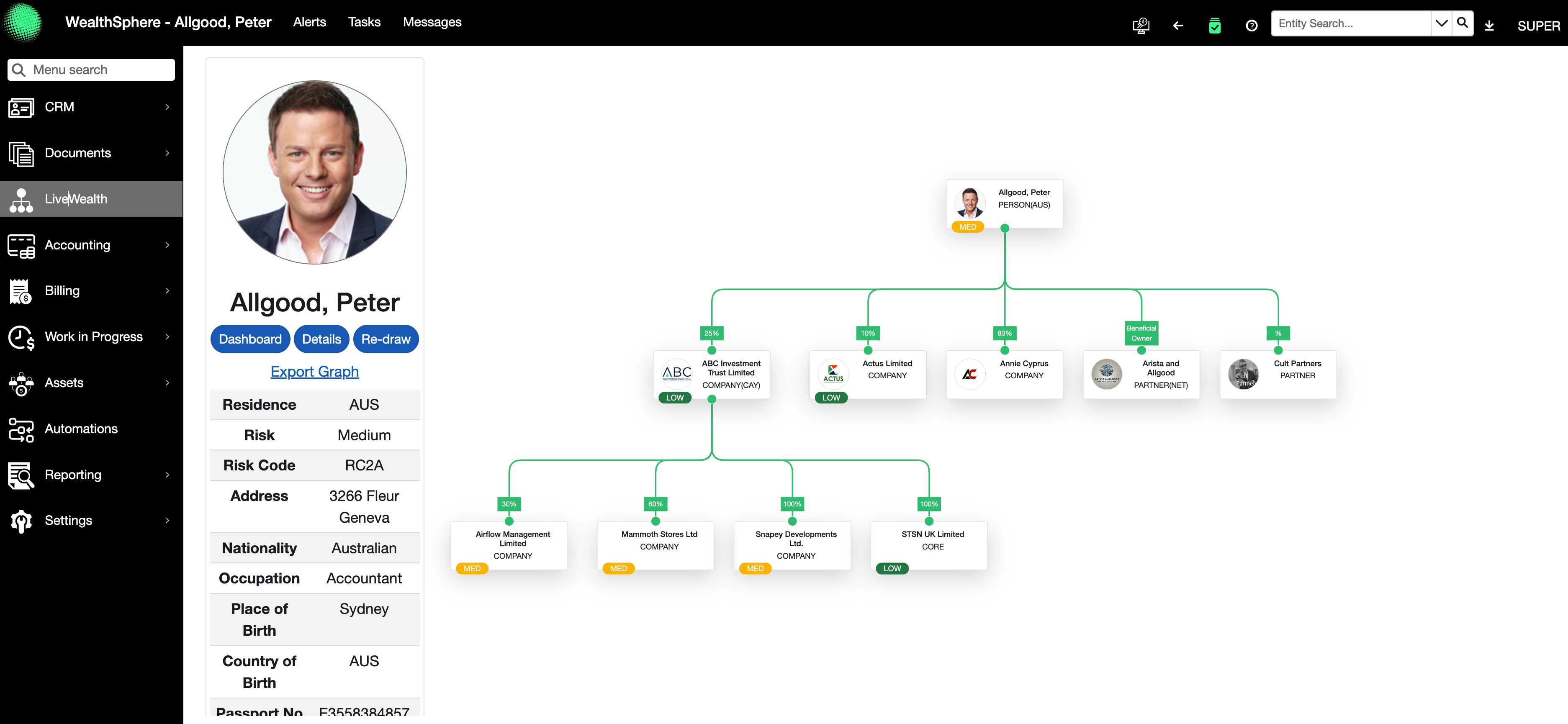Open the Alerts menu
The image size is (1568, 724).
coord(309,22)
